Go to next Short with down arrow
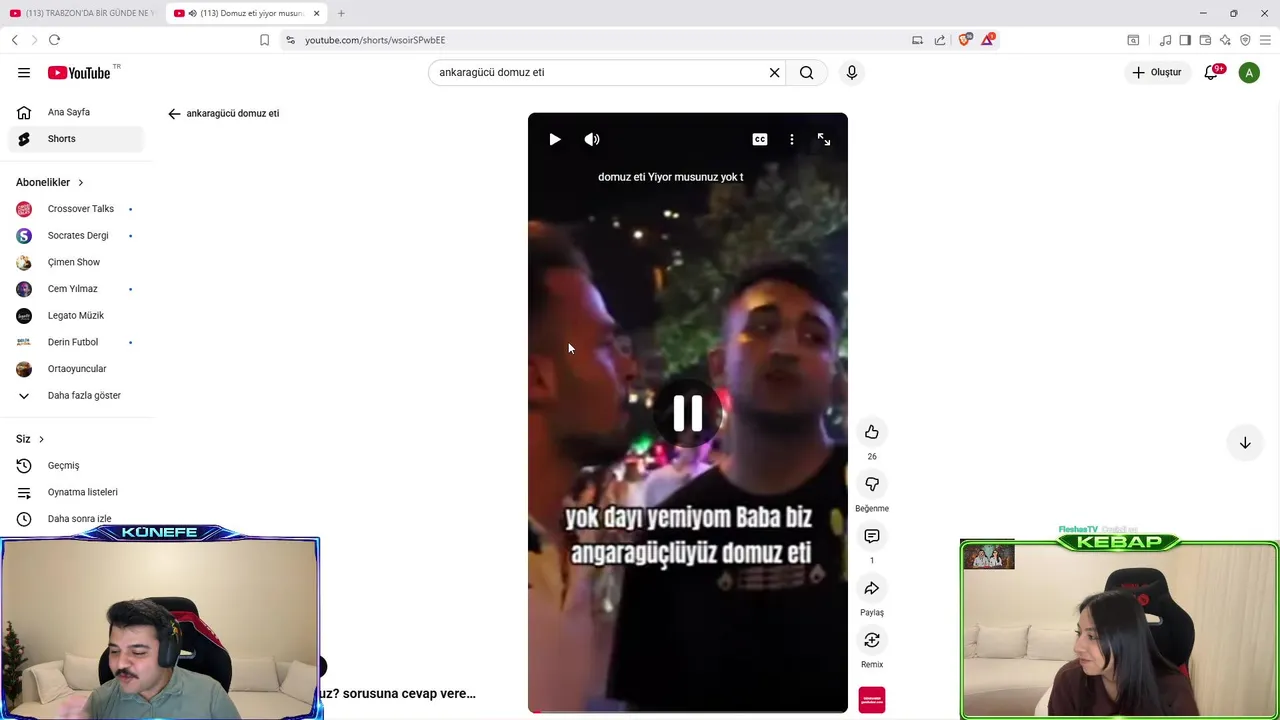The width and height of the screenshot is (1280, 720). click(1245, 443)
